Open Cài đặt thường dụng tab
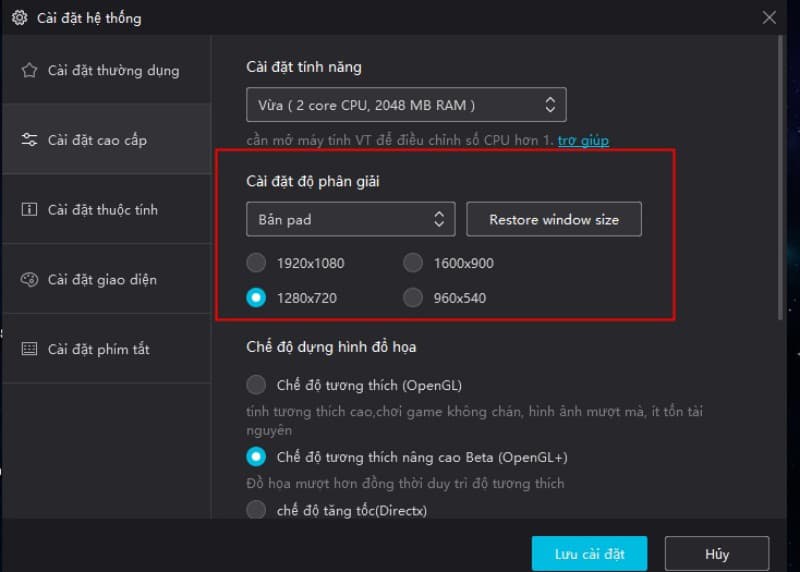 107,70
